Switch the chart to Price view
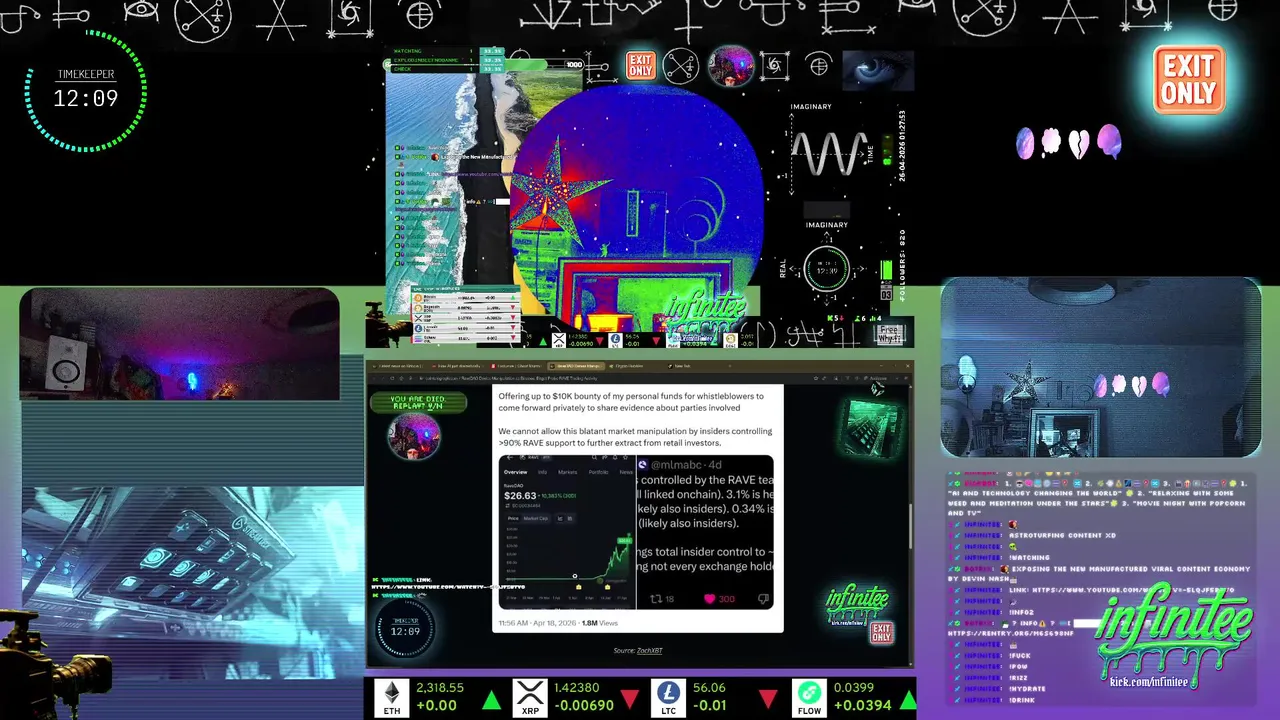The width and height of the screenshot is (1280, 720). tap(513, 518)
